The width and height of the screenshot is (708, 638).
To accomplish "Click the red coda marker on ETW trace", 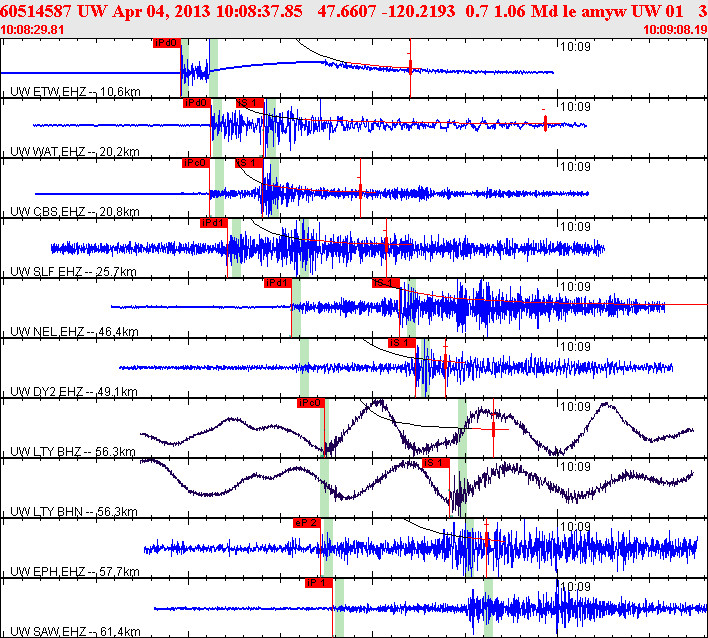I will pos(410,69).
